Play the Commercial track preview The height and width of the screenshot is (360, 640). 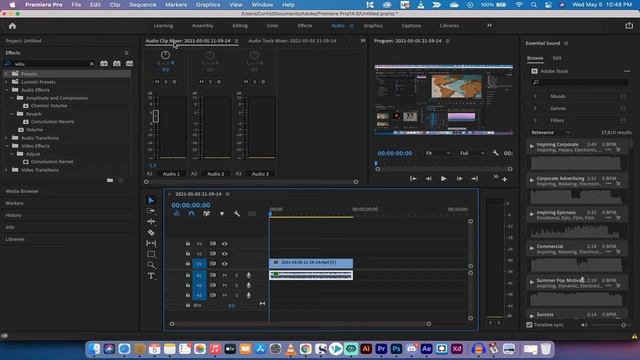pyautogui.click(x=532, y=247)
